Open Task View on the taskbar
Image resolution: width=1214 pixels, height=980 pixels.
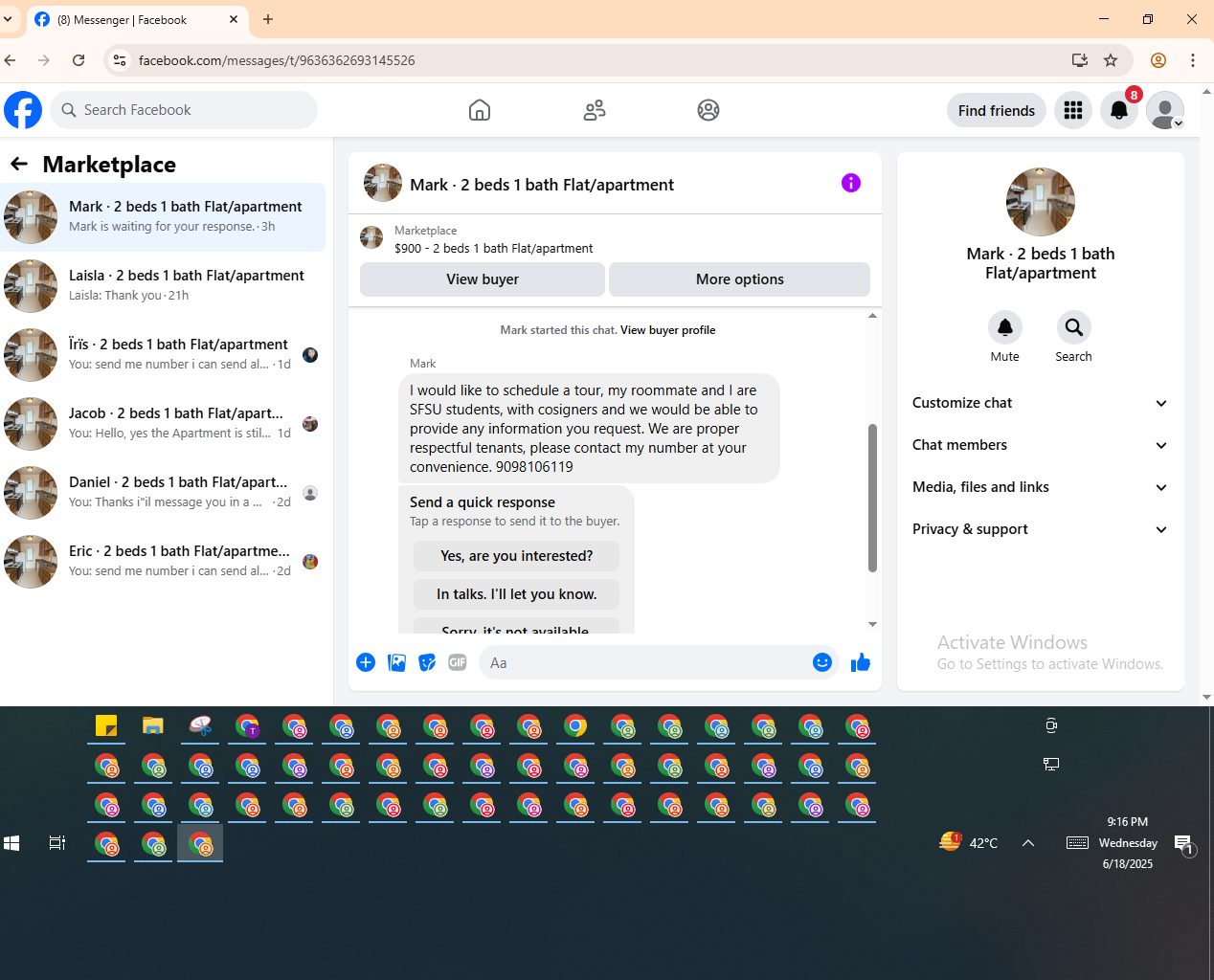click(x=57, y=843)
